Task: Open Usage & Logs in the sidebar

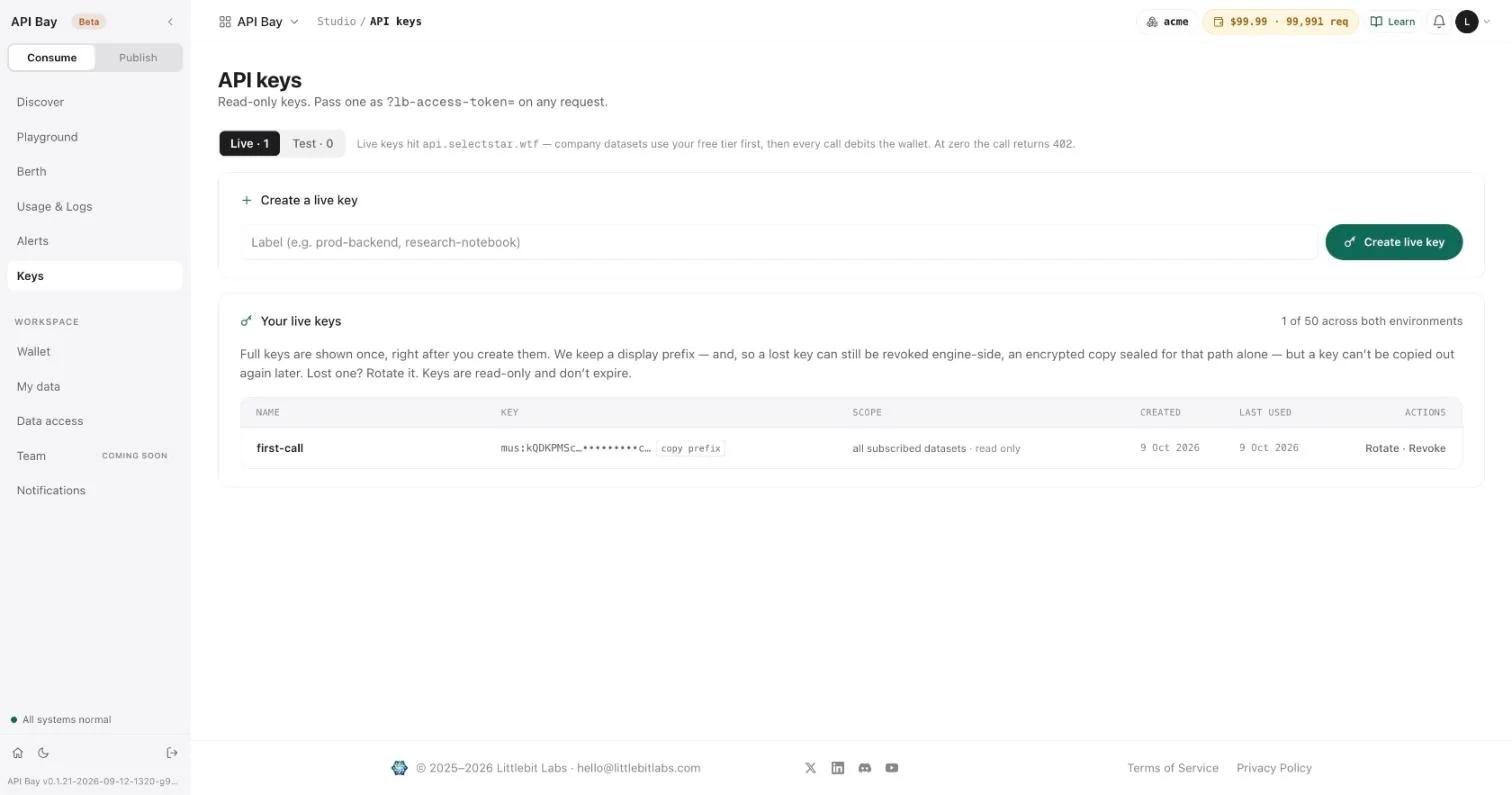Action: point(95,207)
